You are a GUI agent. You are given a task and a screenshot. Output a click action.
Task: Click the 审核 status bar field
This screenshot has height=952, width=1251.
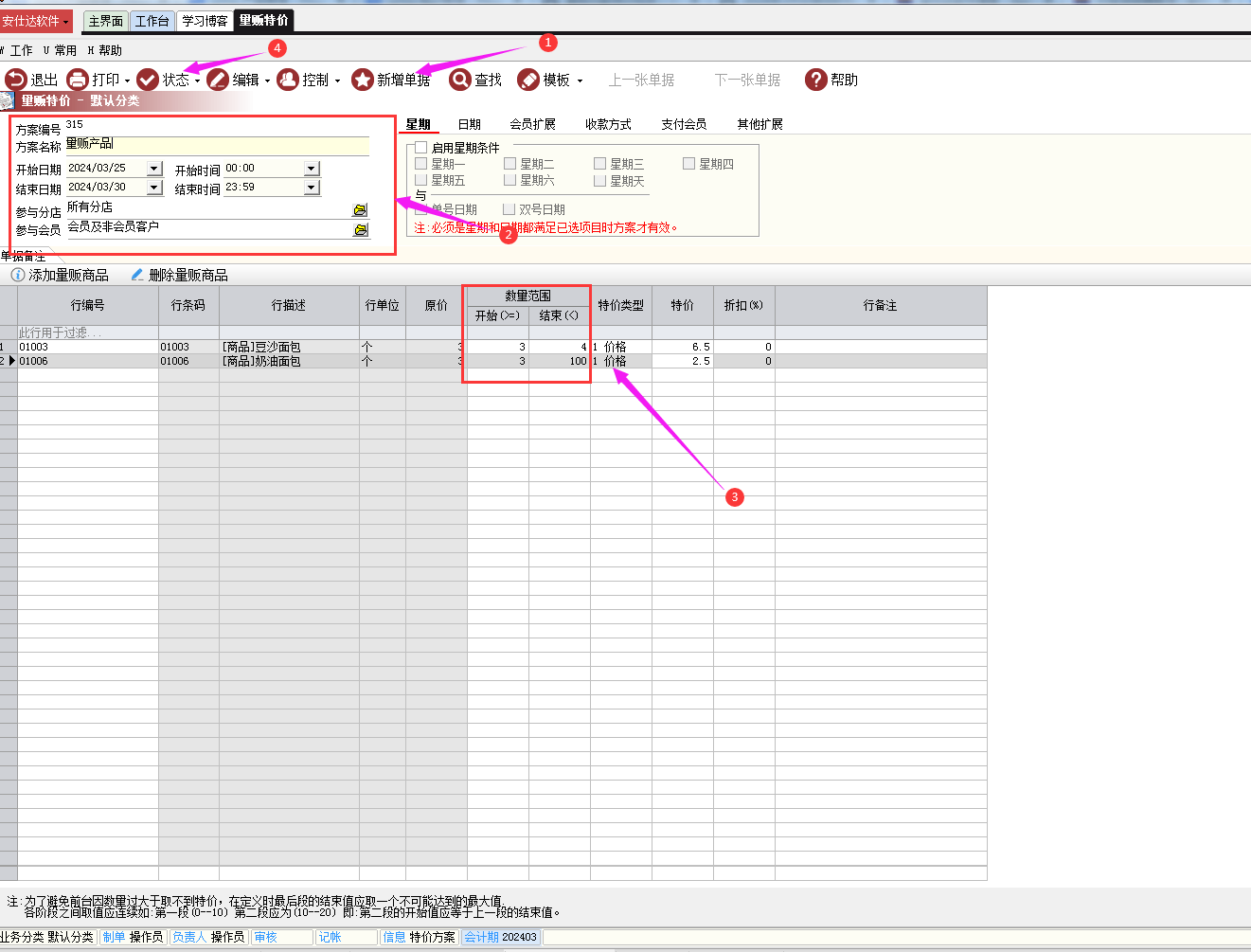[x=281, y=937]
